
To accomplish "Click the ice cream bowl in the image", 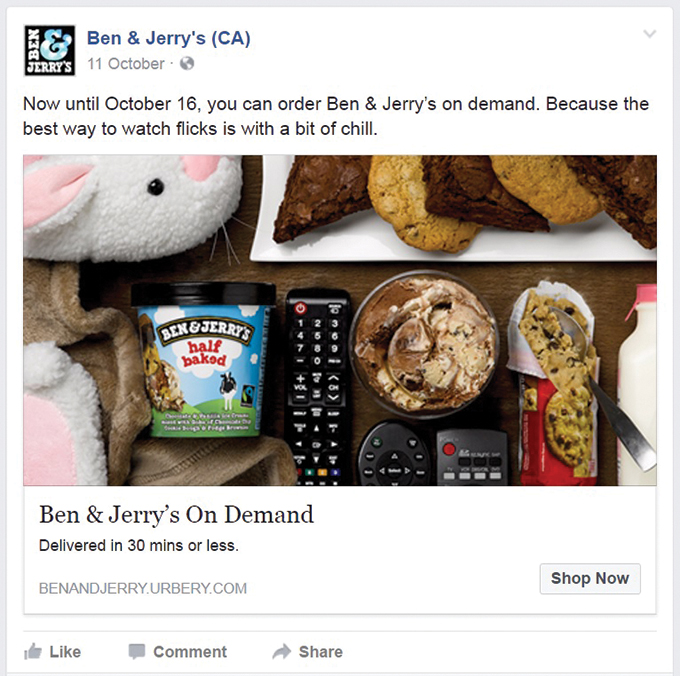I will (x=424, y=345).
